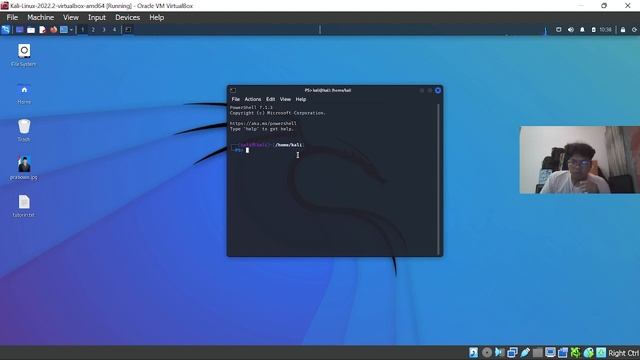640x360 pixels.
Task: Open the terminal emulator panel launcher
Action: coord(64,30)
